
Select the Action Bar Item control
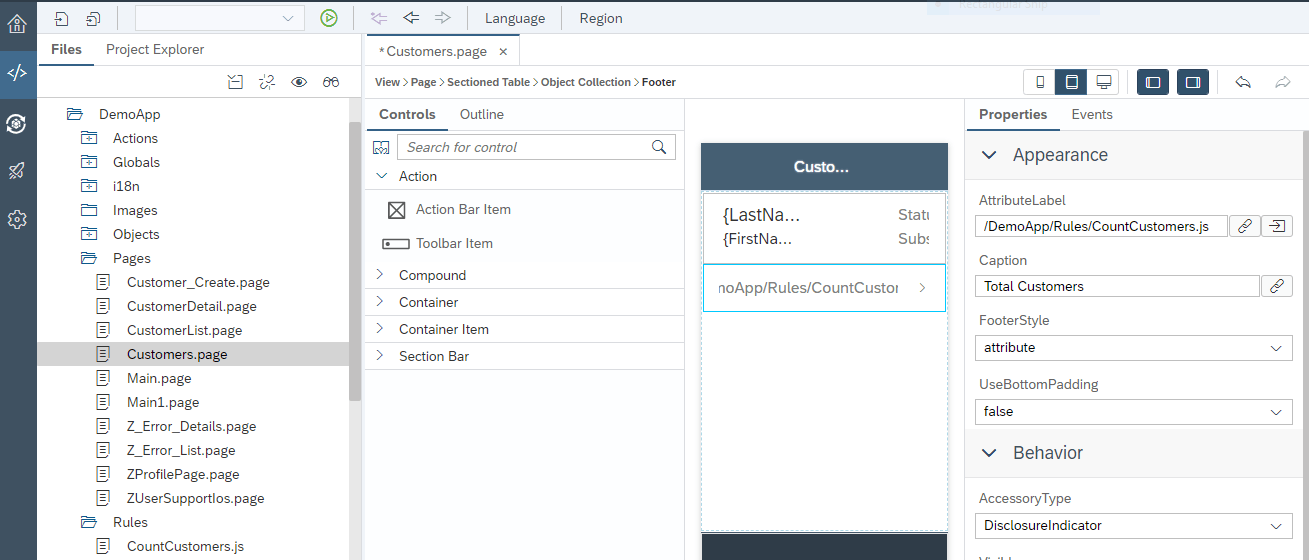coord(462,209)
